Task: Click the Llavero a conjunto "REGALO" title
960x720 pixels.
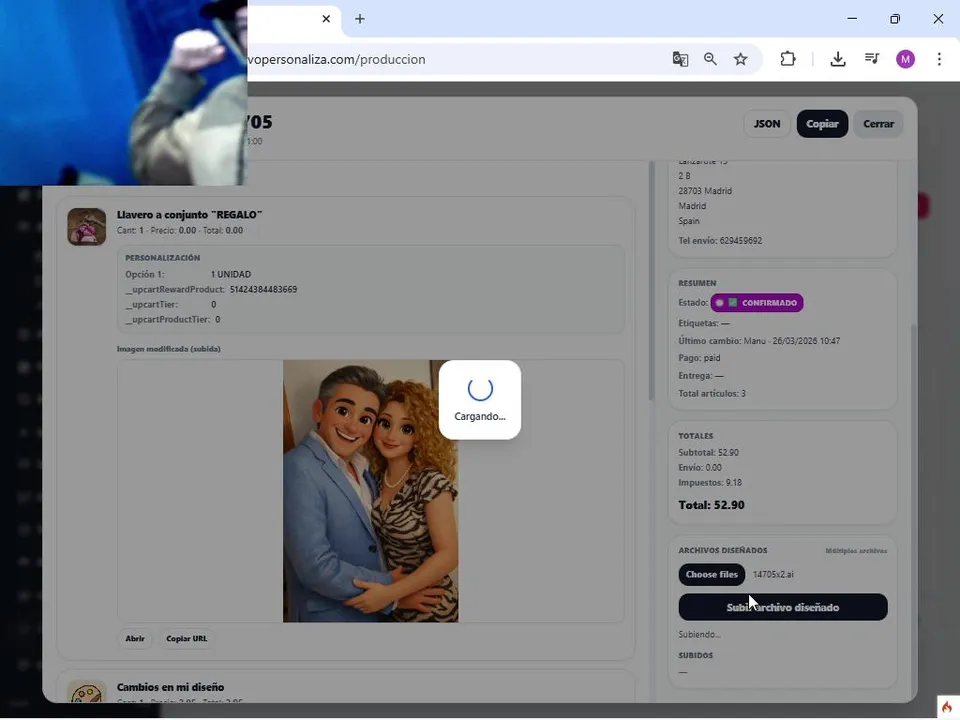Action: pos(189,215)
